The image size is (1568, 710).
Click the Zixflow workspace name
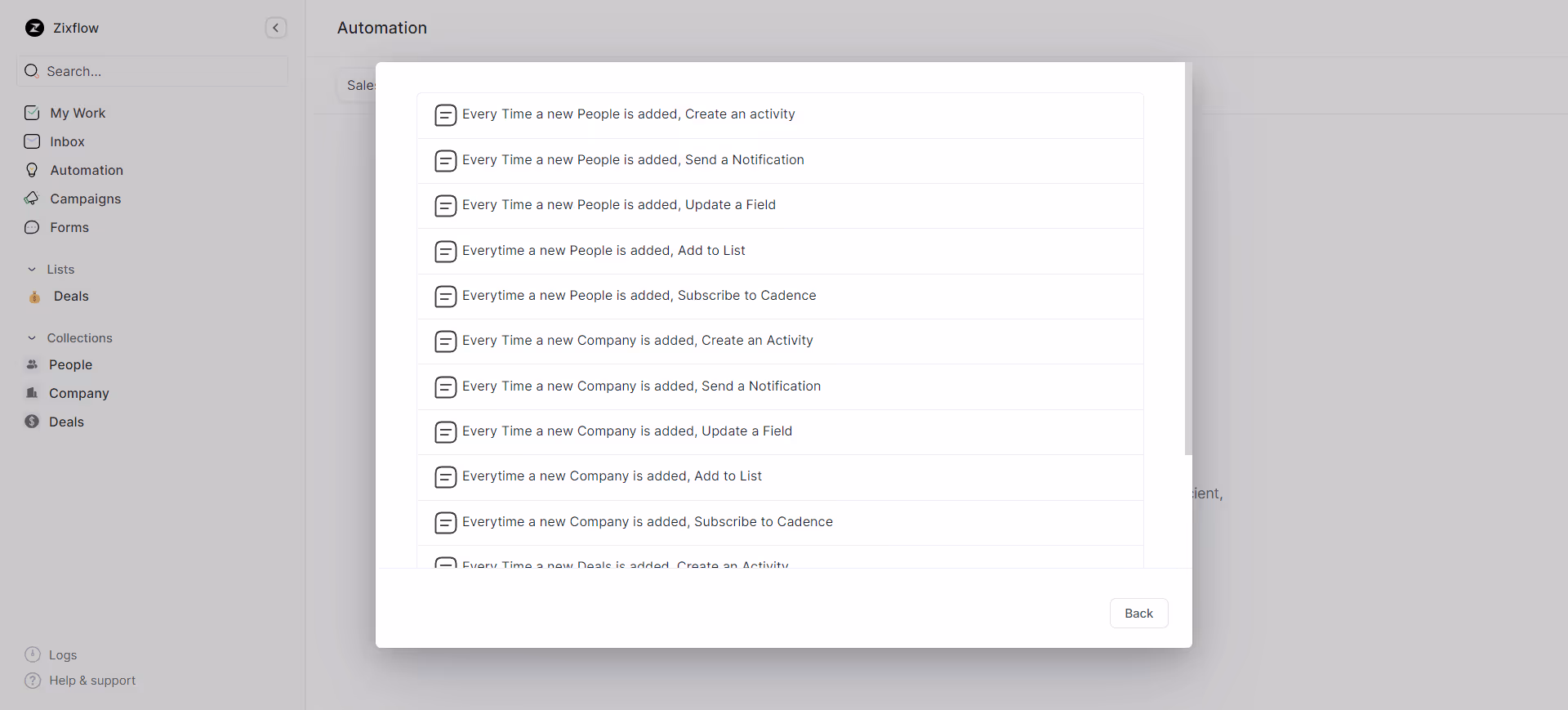click(76, 28)
